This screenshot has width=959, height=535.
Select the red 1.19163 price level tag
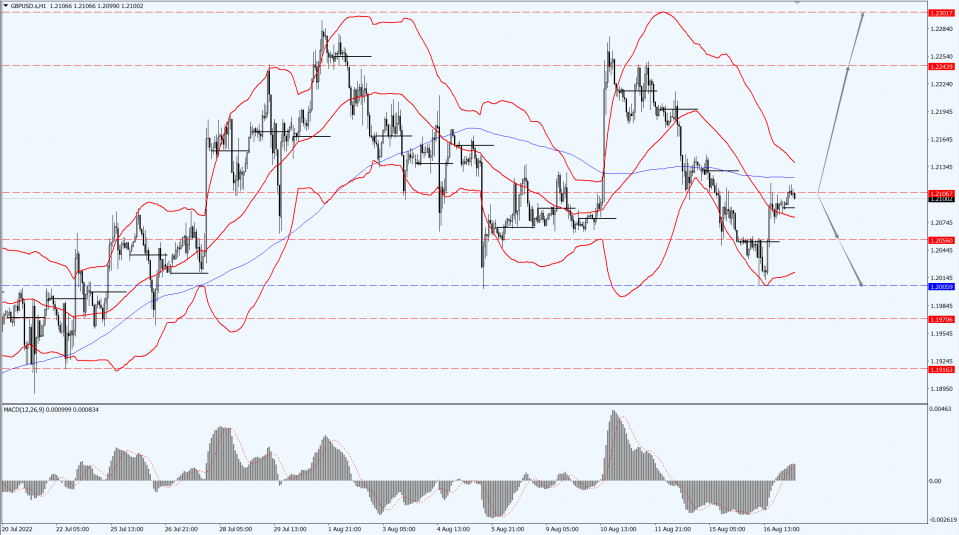pos(940,369)
